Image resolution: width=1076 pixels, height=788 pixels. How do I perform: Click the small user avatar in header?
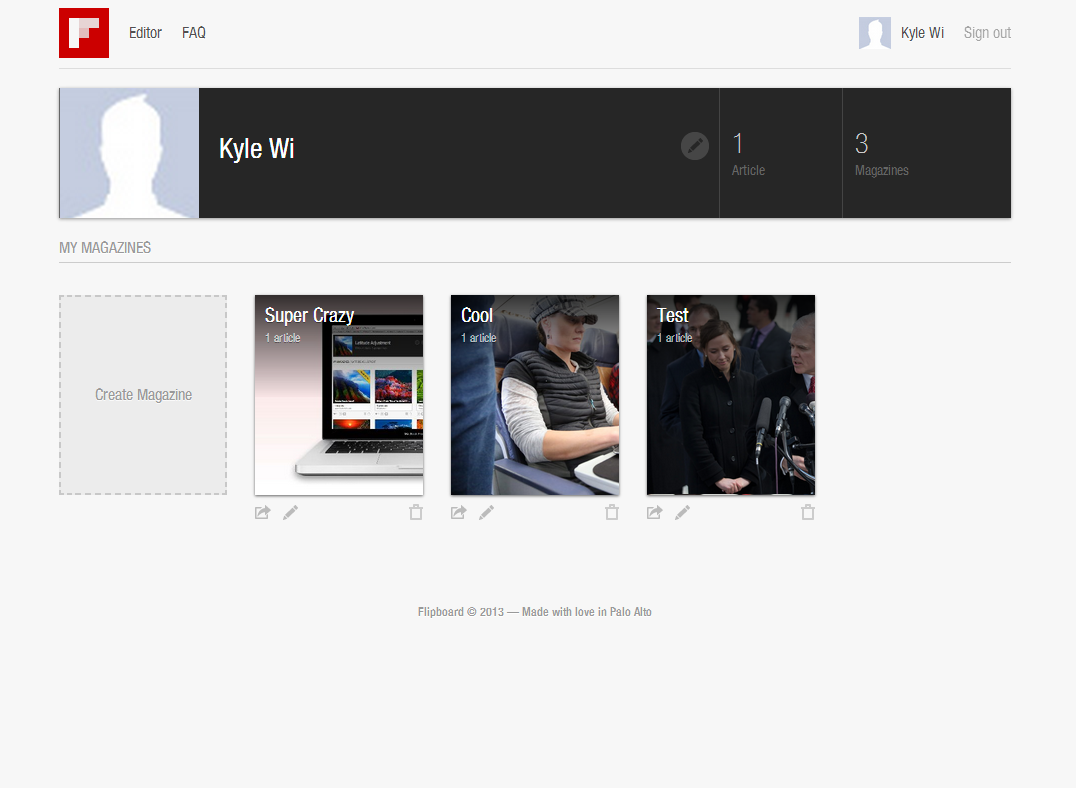coord(875,33)
